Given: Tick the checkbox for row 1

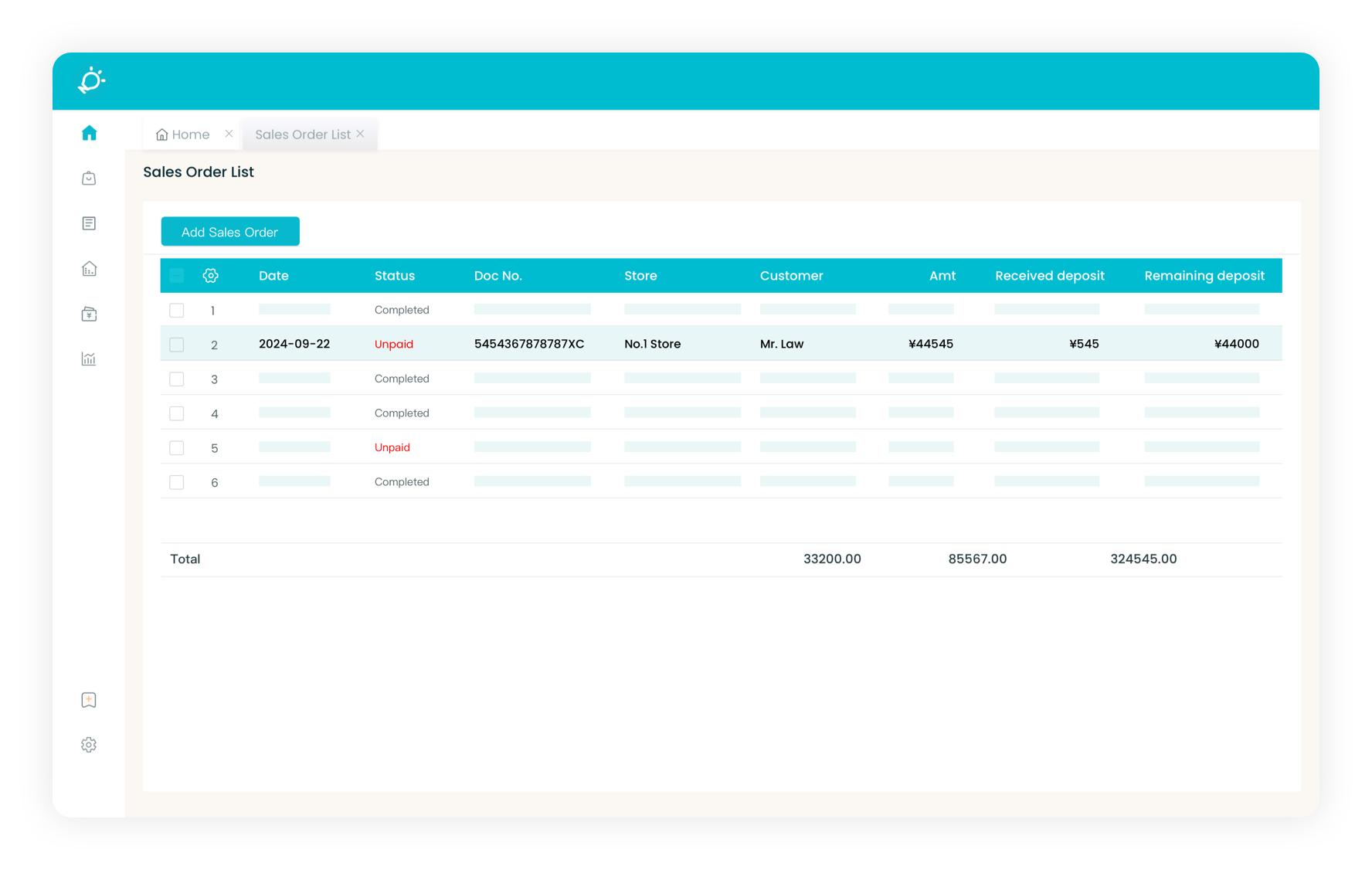Looking at the screenshot, I should (177, 311).
